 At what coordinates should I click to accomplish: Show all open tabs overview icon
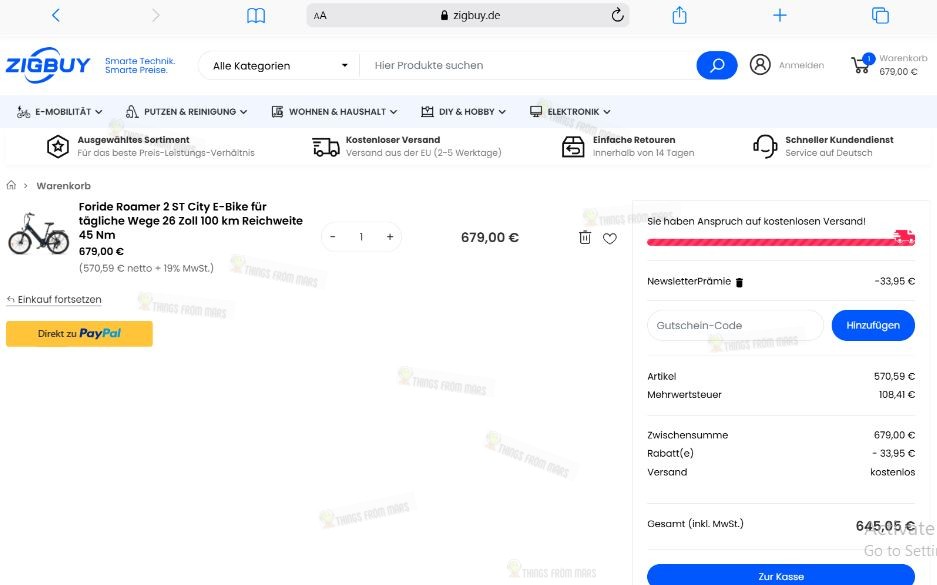click(880, 16)
